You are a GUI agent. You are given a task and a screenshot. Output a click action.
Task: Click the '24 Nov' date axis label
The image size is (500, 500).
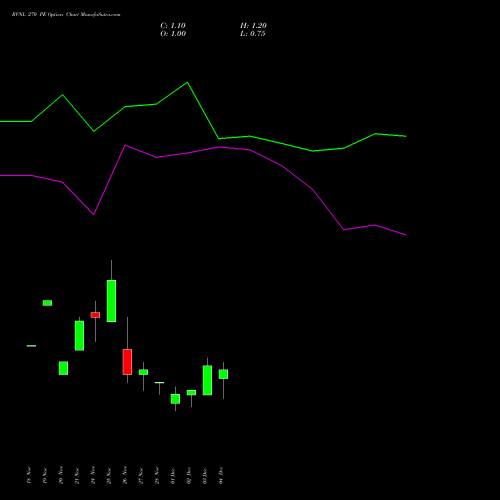point(93,475)
